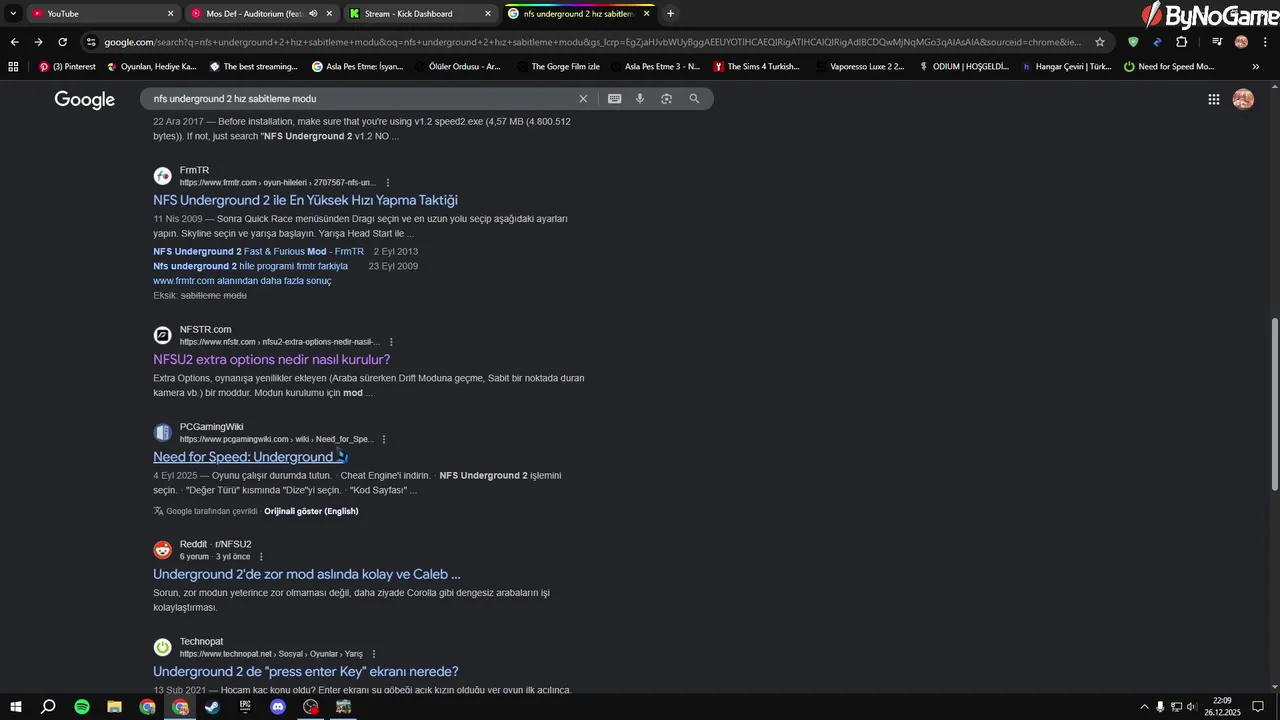The image size is (1280, 720).
Task: Open the bookmarks apps grid icon
Action: (13, 67)
